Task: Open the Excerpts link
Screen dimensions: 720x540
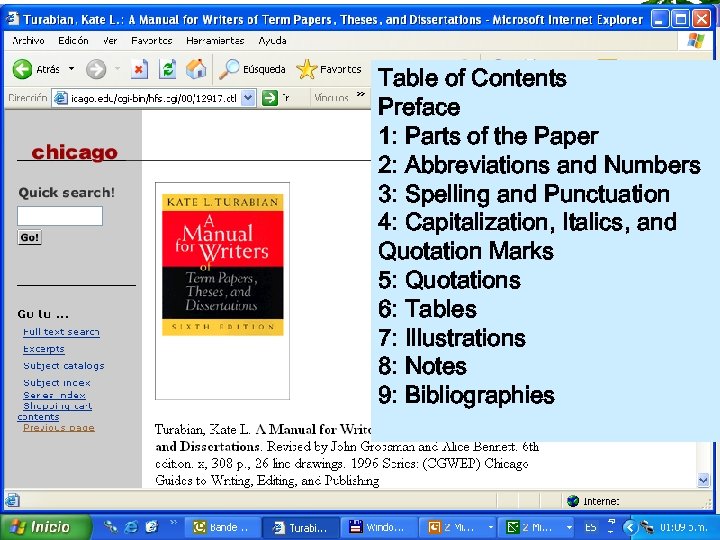Action: coord(44,349)
